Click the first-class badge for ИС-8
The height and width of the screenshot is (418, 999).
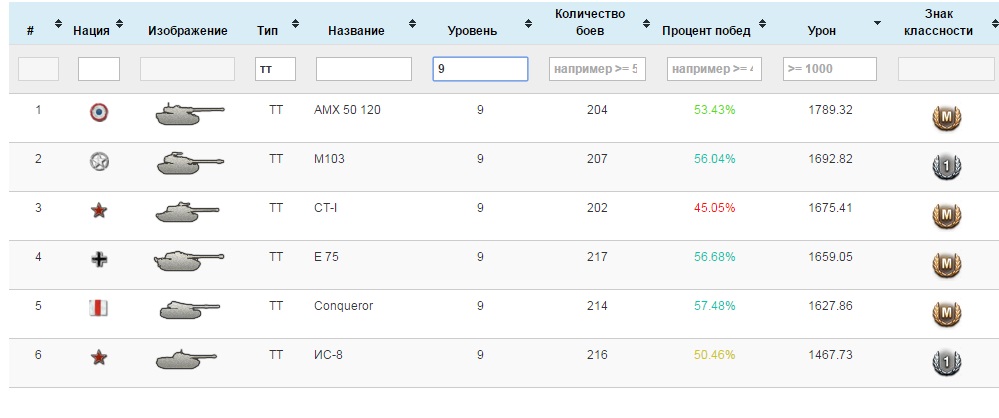tap(946, 363)
